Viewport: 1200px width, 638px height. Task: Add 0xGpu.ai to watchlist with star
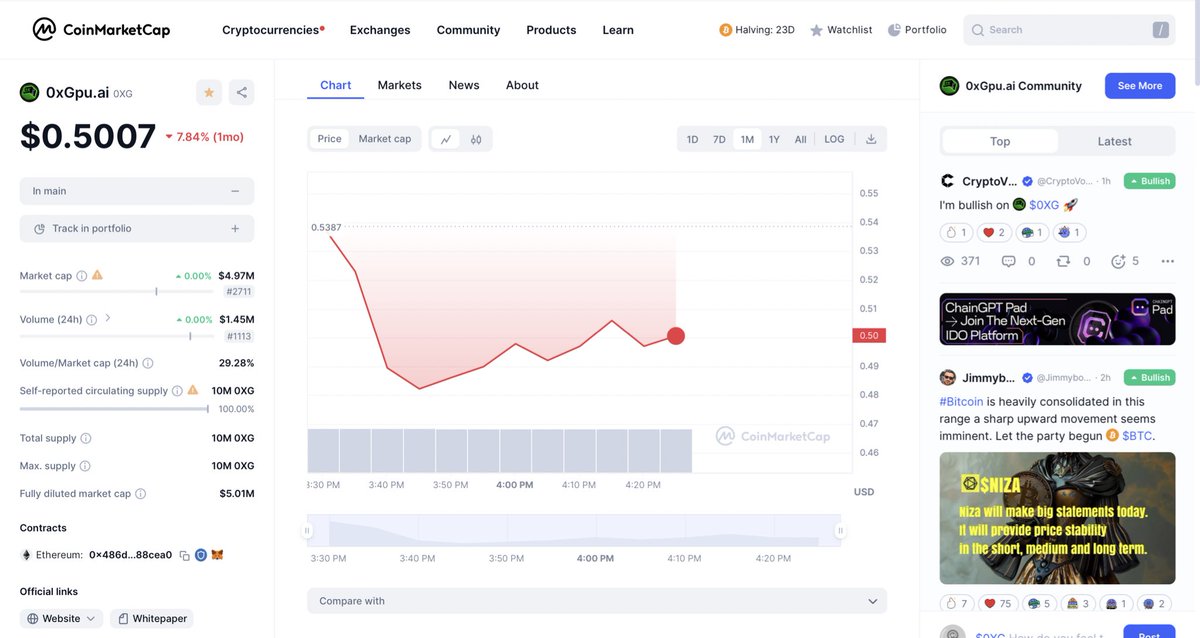point(208,91)
